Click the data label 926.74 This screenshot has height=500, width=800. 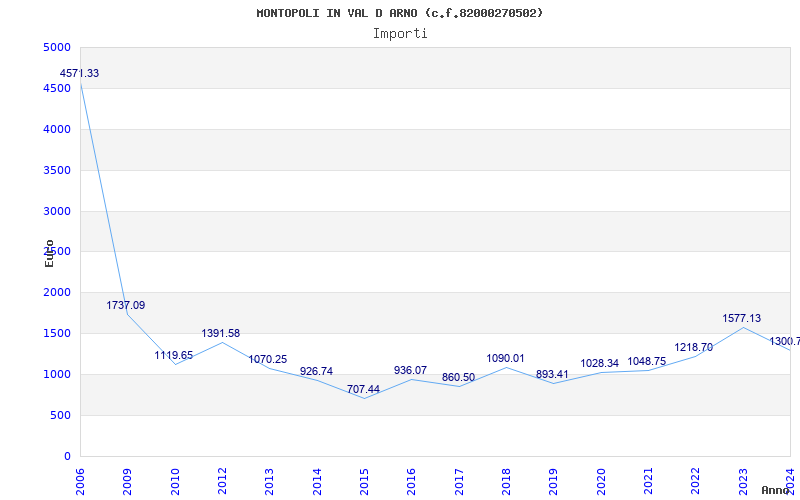316,371
